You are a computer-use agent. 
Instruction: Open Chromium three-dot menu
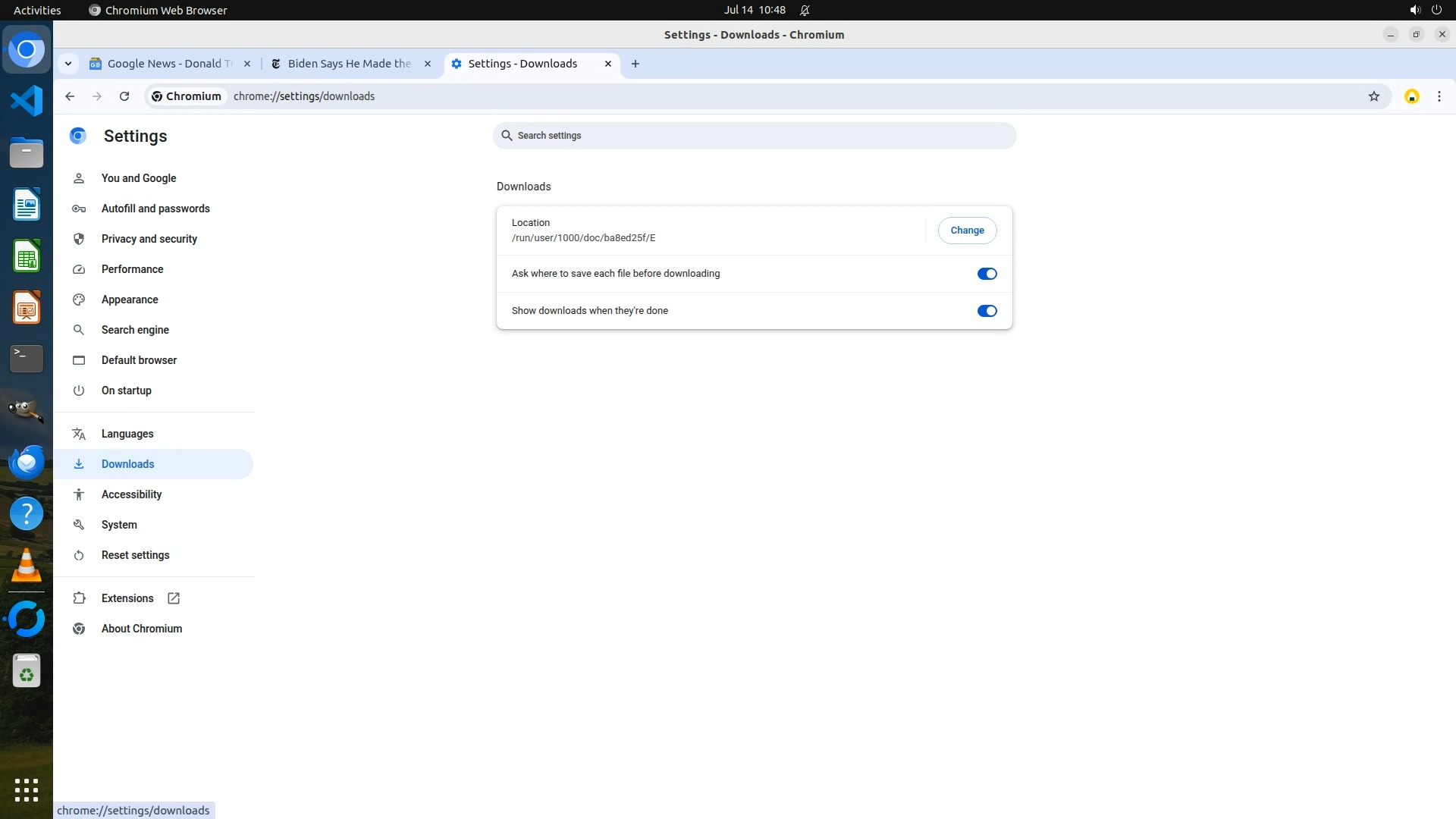1439,96
